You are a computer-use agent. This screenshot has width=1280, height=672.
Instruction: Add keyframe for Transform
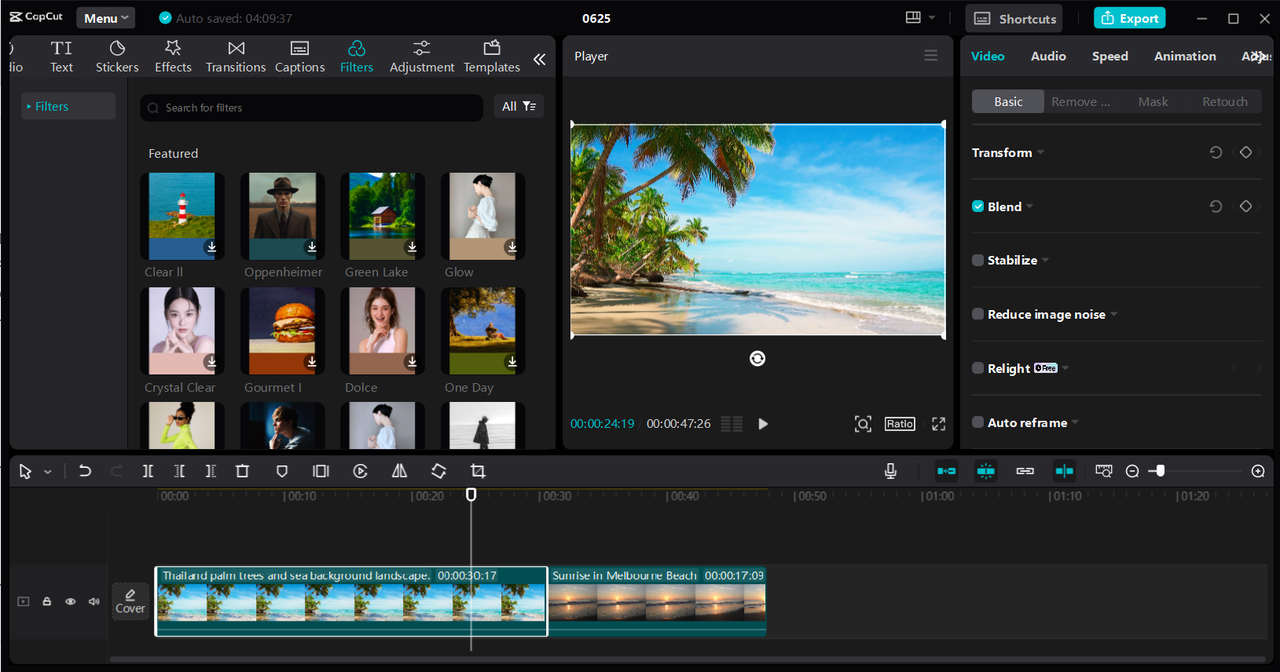coord(1246,152)
